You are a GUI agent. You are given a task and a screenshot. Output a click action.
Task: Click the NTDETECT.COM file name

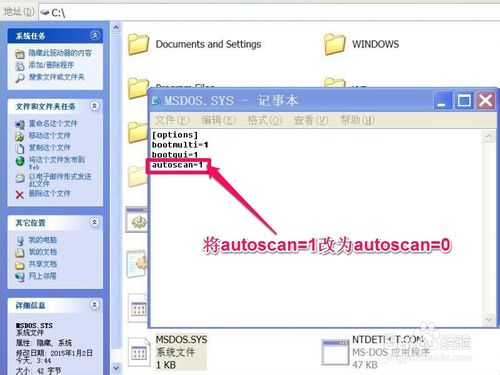388,340
